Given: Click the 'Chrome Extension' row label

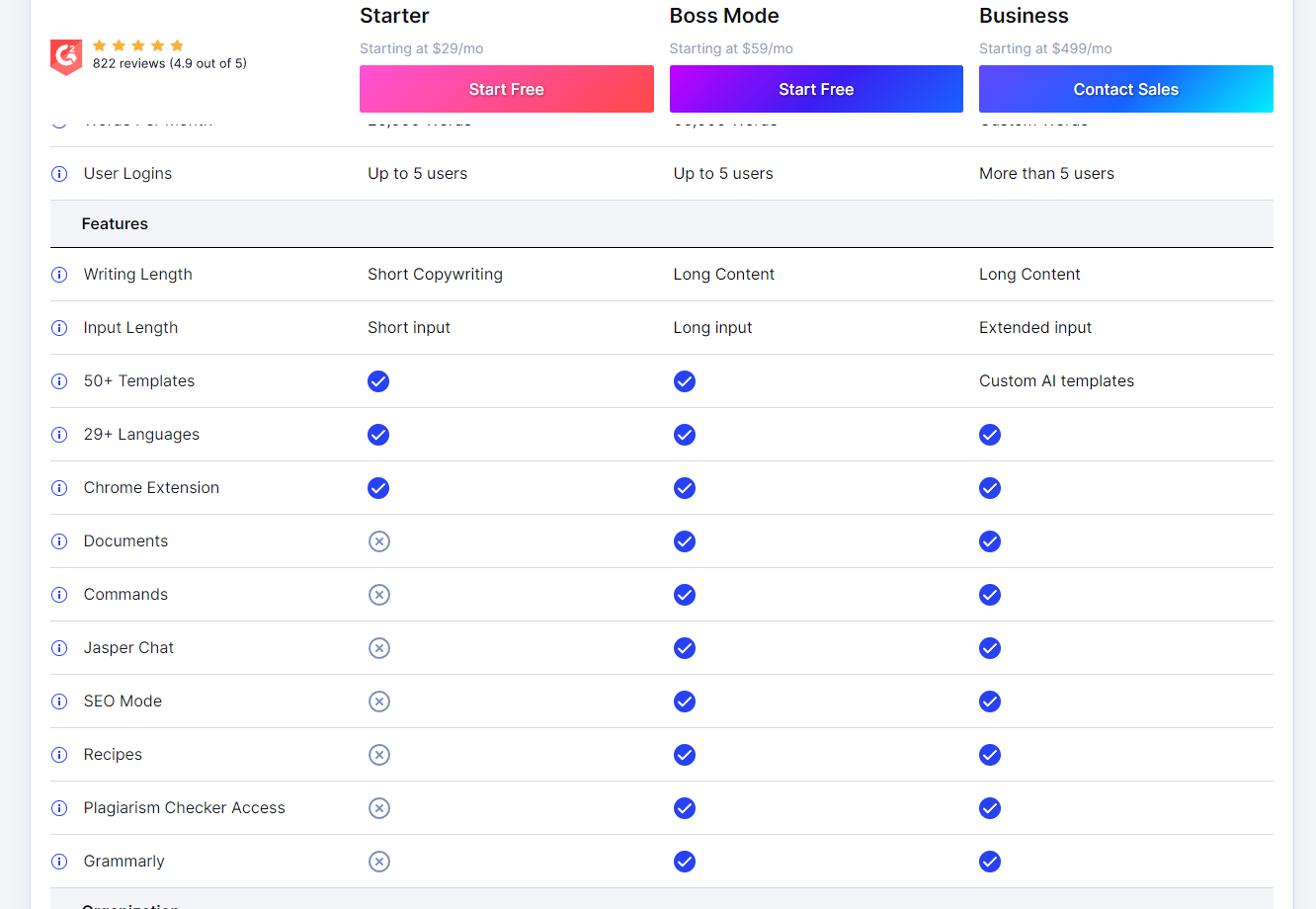Looking at the screenshot, I should [x=151, y=488].
